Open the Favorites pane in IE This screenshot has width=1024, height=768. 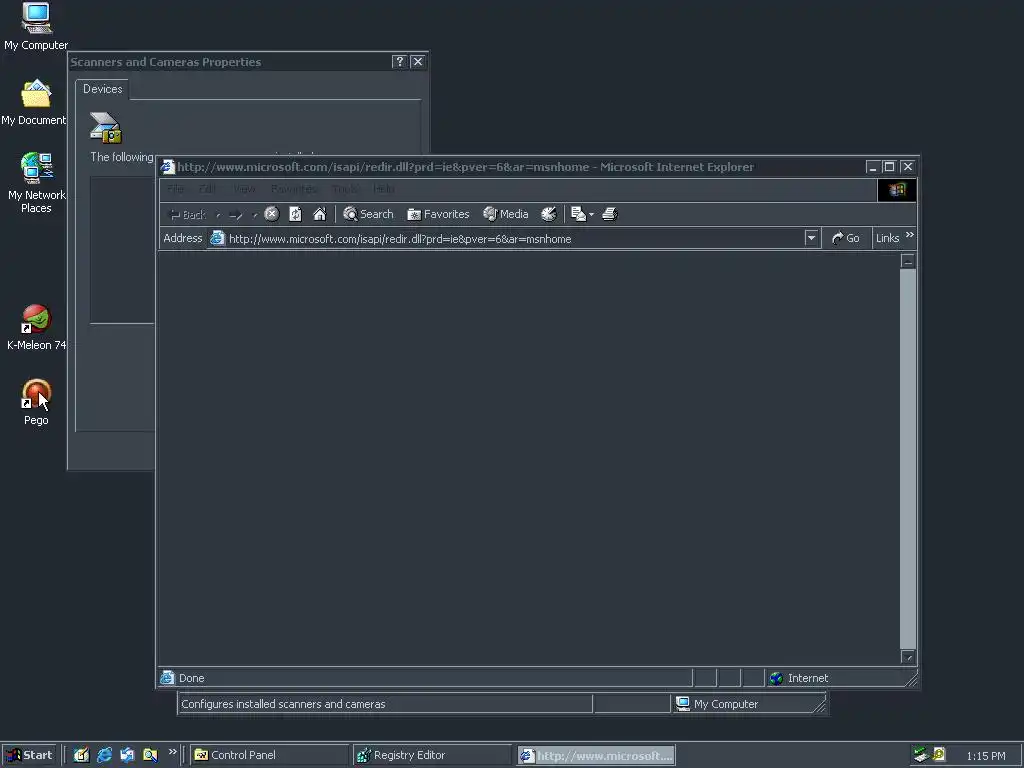438,214
